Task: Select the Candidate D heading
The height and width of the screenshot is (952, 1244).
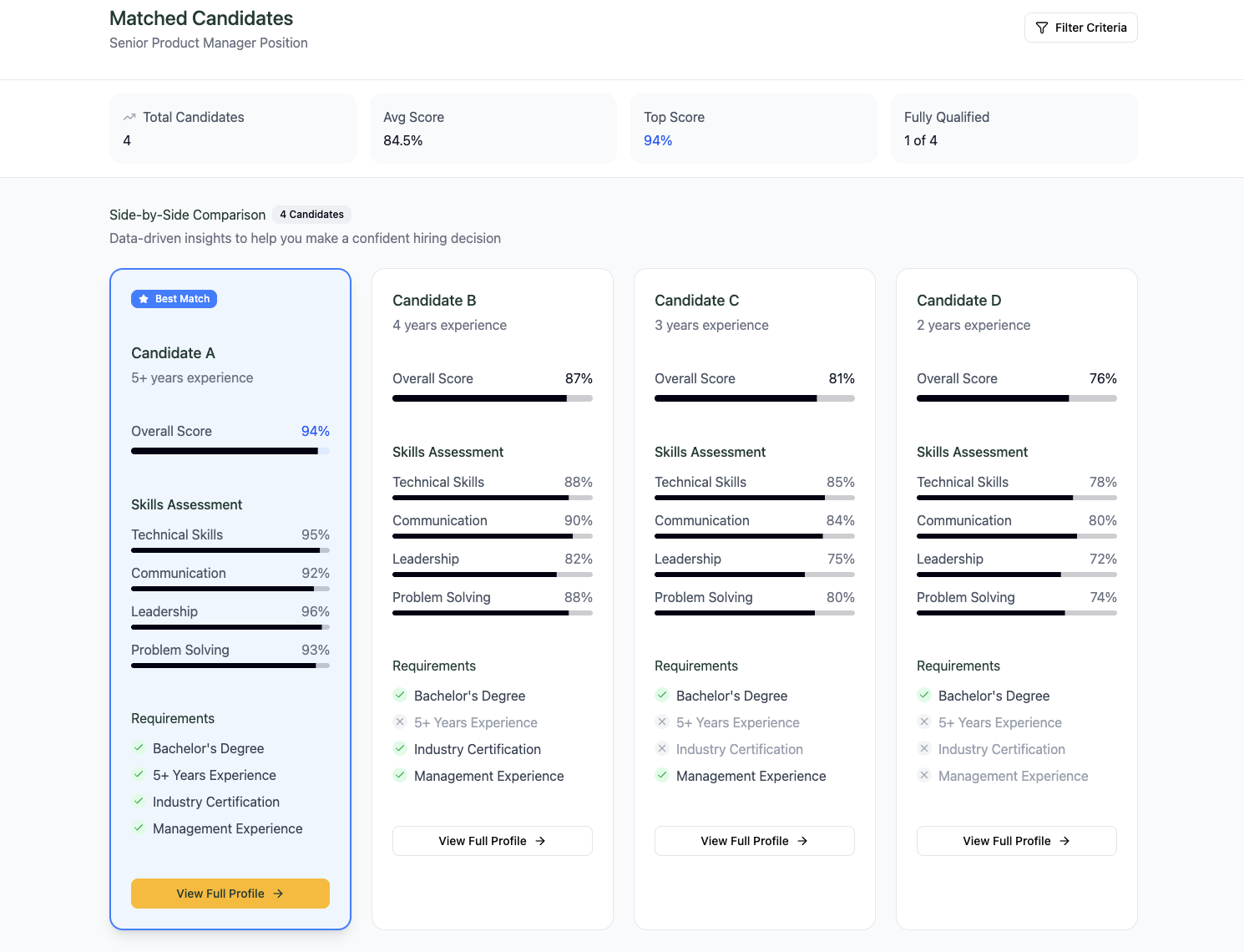Action: 958,301
